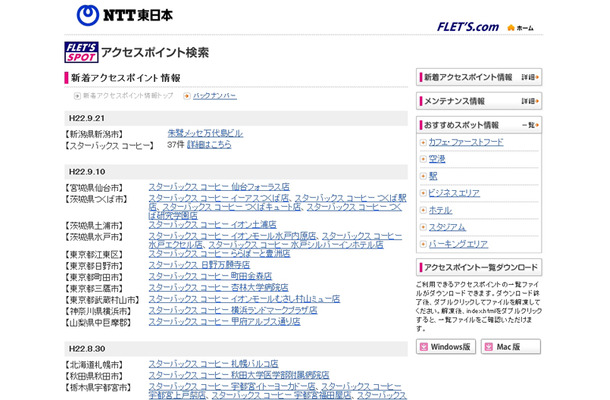
Task: Open おすすめスポット情報 sidebar panel header
Action: click(x=479, y=125)
